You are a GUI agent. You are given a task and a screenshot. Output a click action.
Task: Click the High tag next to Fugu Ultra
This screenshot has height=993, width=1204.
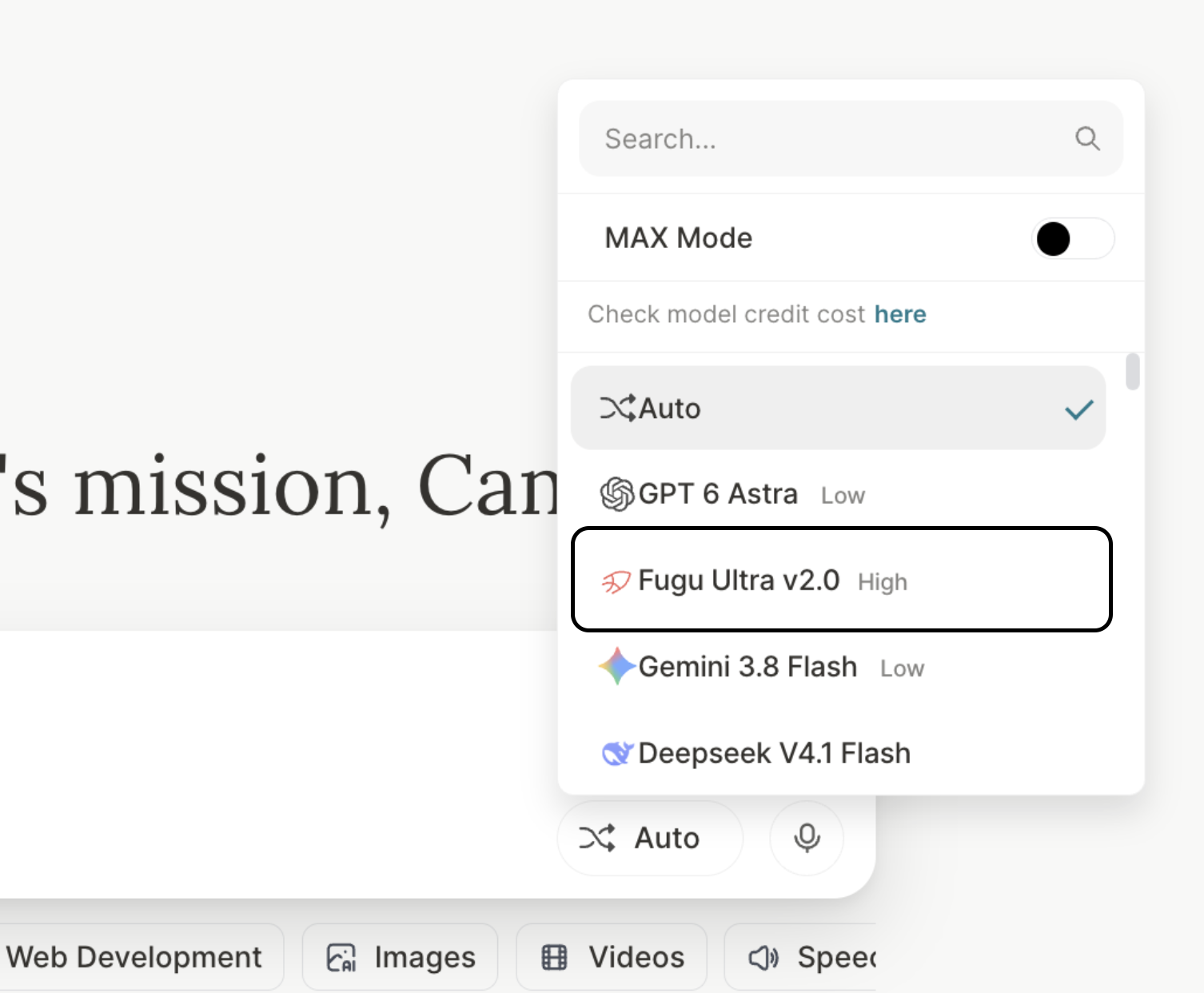coord(883,582)
